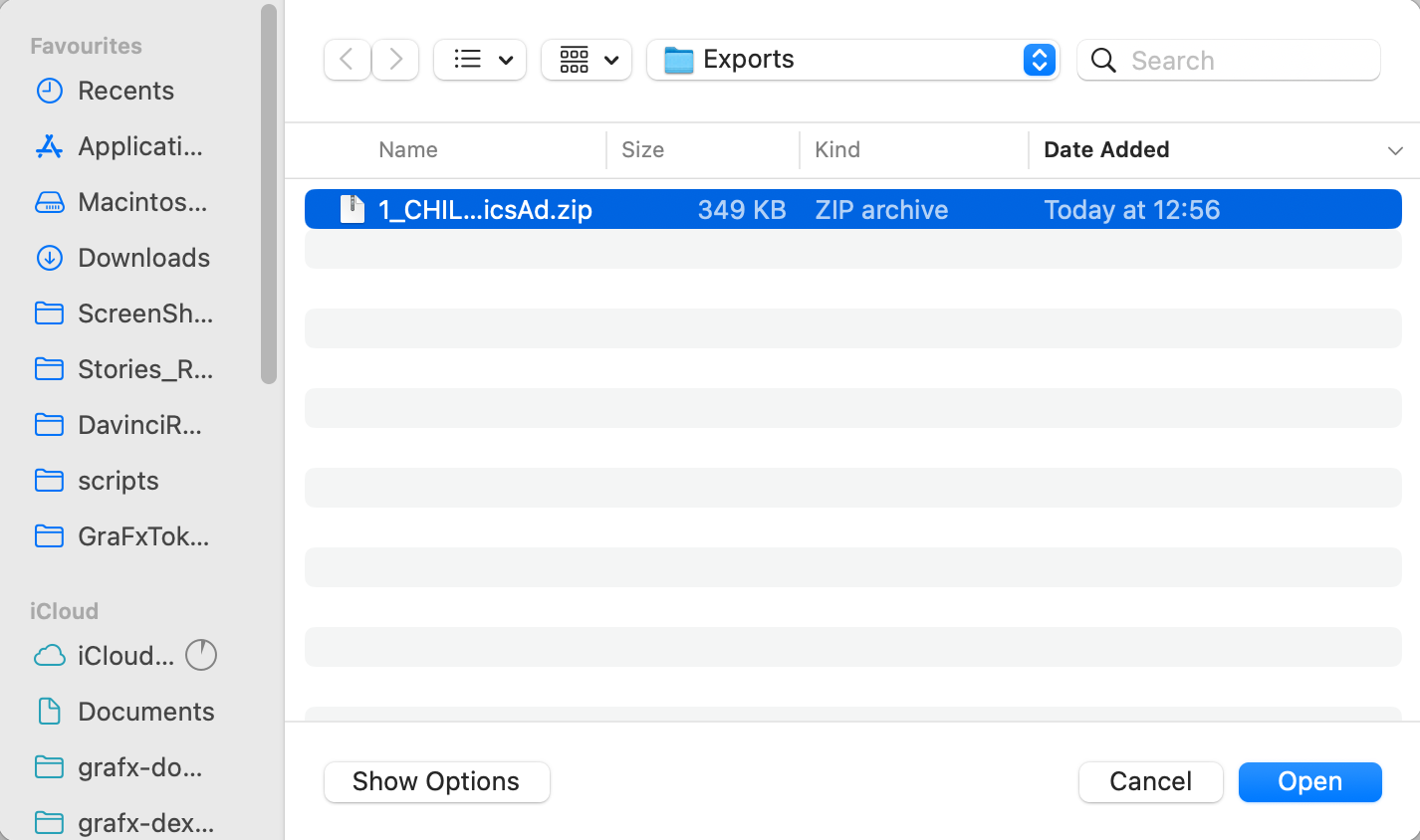The width and height of the screenshot is (1420, 840).
Task: Select the 1_CHIL...icsAd.zip file
Action: (x=853, y=209)
